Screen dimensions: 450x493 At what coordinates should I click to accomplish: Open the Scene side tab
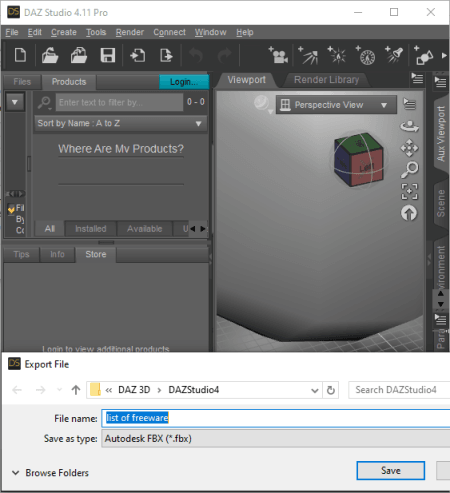coord(441,203)
